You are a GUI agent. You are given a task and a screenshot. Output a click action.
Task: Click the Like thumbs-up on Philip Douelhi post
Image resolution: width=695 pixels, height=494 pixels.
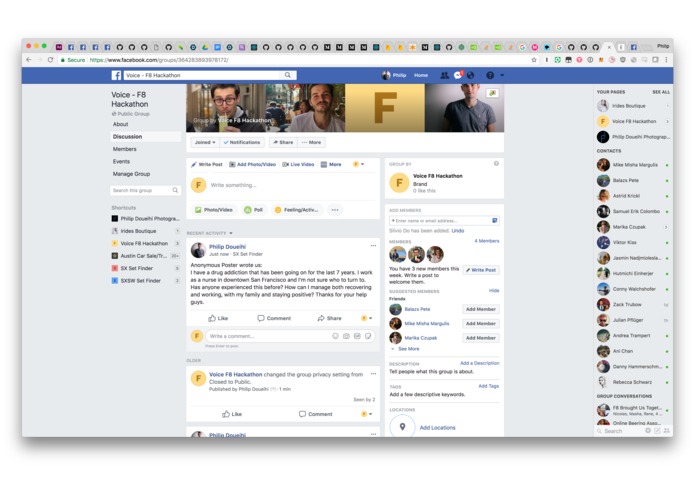coord(218,318)
